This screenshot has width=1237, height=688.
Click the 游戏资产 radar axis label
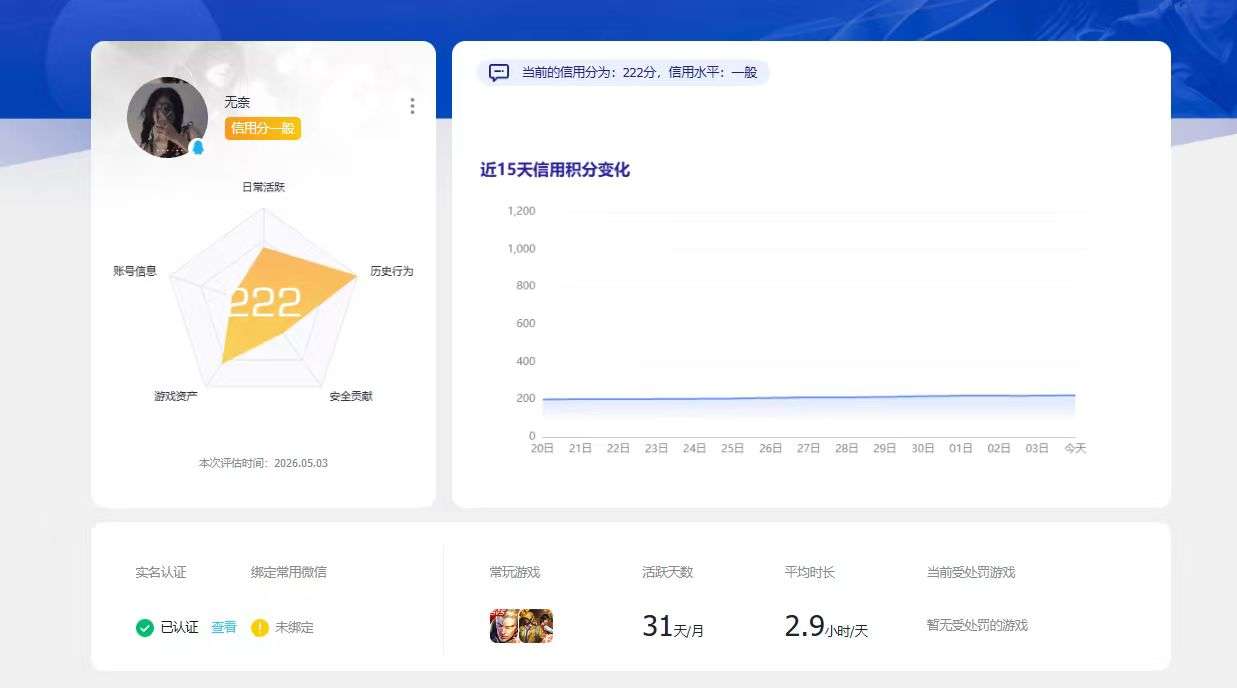176,396
